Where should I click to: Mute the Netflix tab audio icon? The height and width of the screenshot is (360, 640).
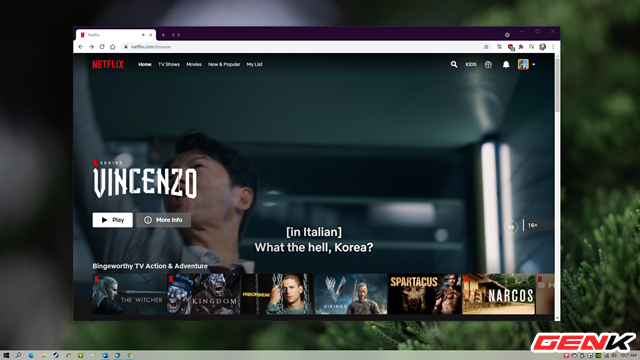[143, 35]
